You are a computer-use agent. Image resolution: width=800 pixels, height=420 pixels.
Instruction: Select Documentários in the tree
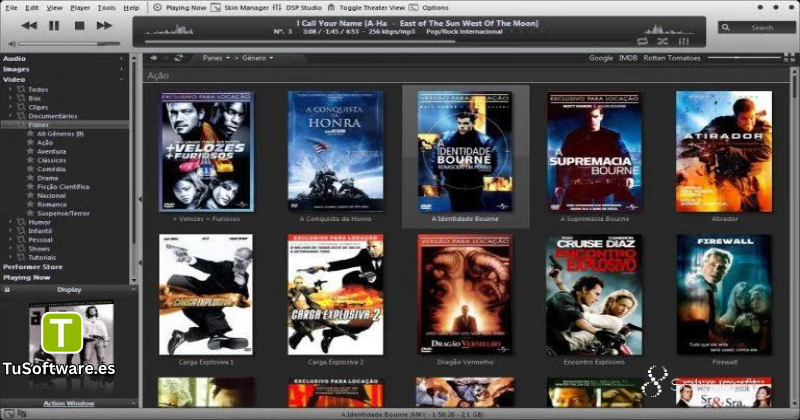click(x=53, y=116)
